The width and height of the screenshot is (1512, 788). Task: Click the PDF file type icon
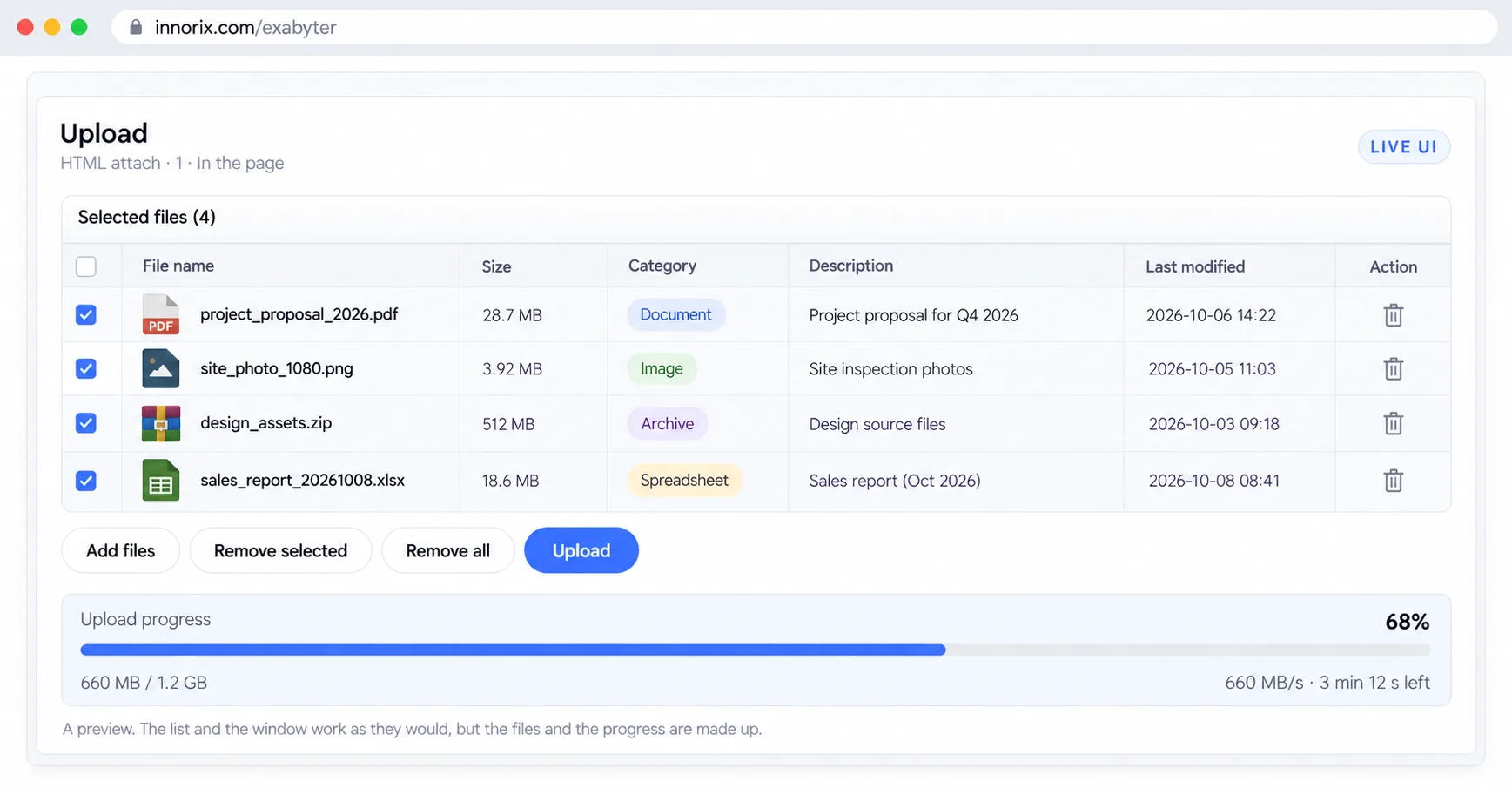click(x=161, y=314)
